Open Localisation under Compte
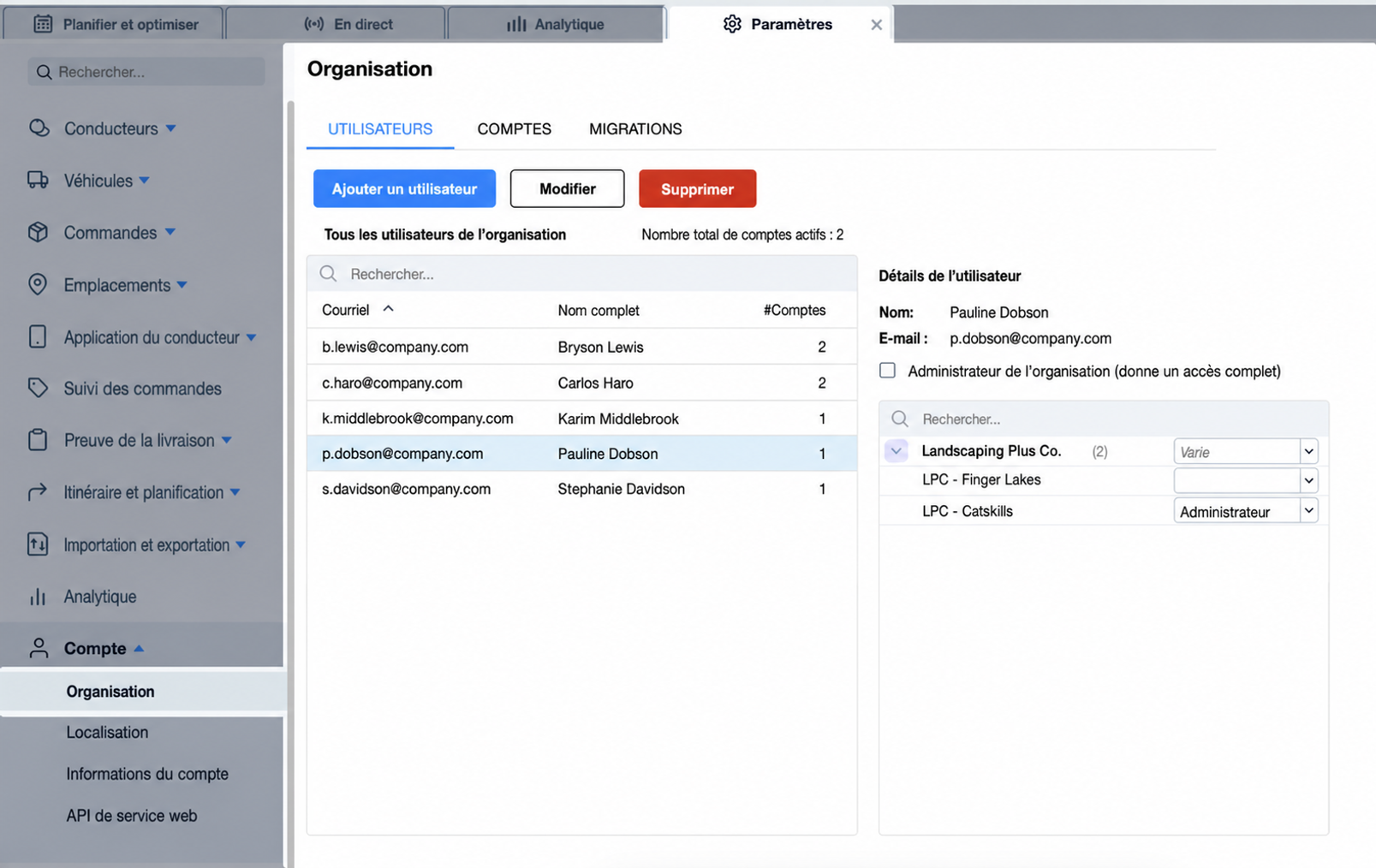This screenshot has height=868, width=1376. (x=107, y=732)
